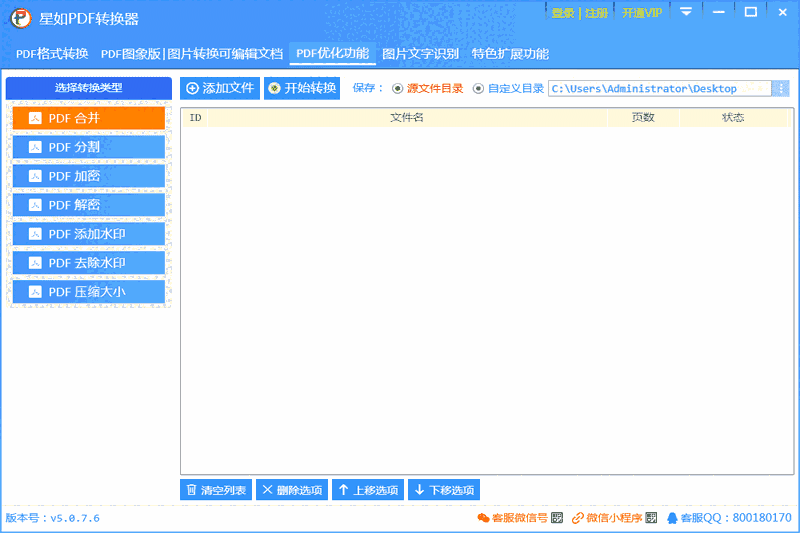
Task: Open the PDF 解密 (decrypt) option
Action: pyautogui.click(x=88, y=205)
